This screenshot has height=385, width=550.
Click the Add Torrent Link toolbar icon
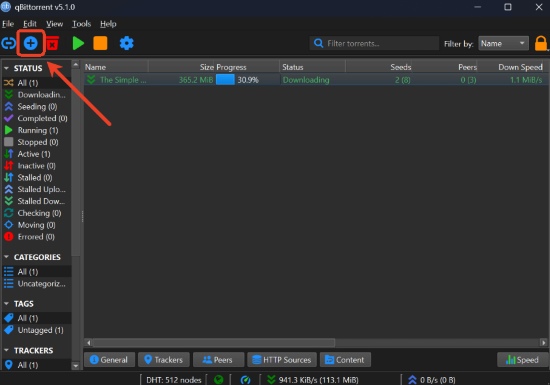[8, 43]
